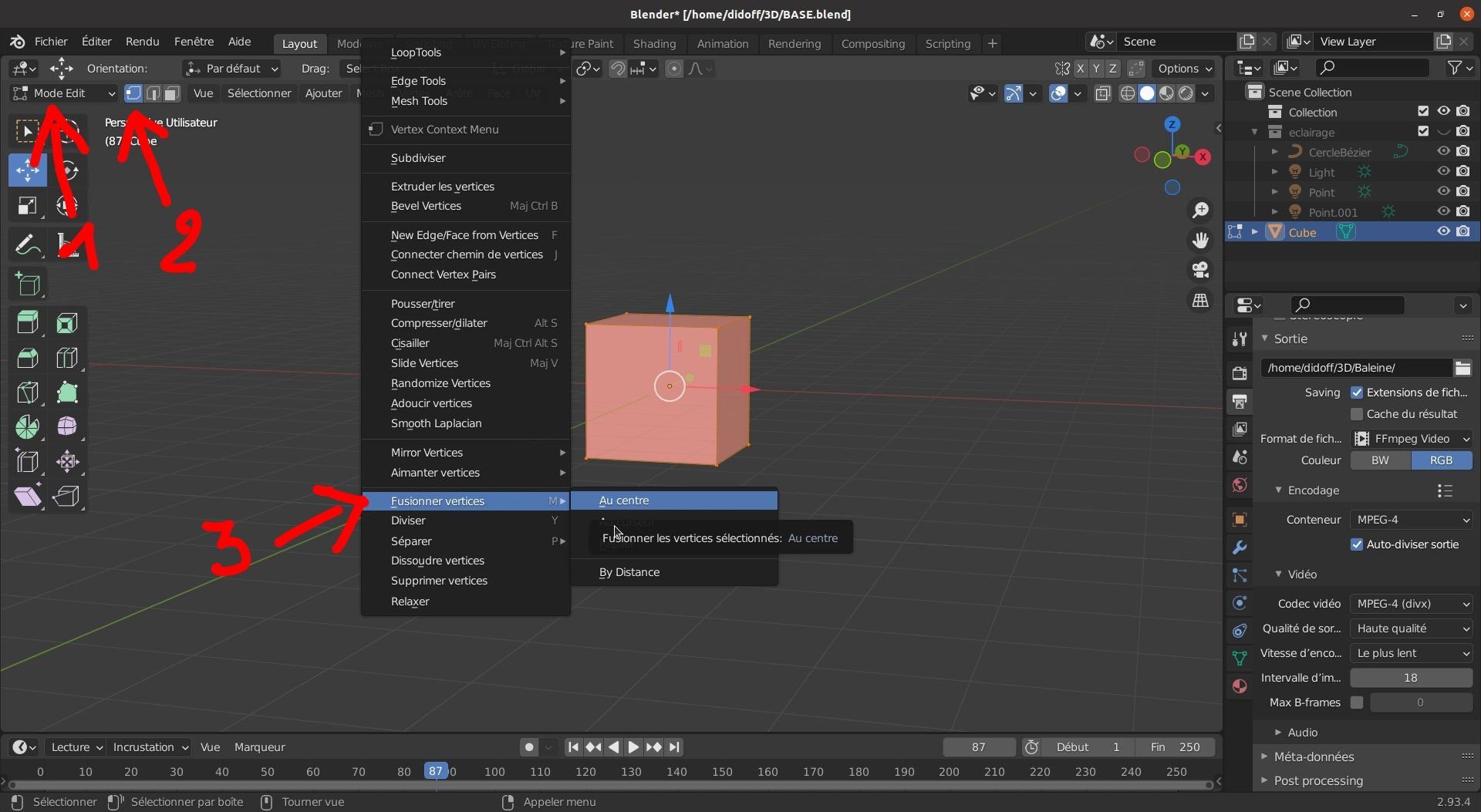
Task: Open the Fichier menu
Action: click(51, 42)
